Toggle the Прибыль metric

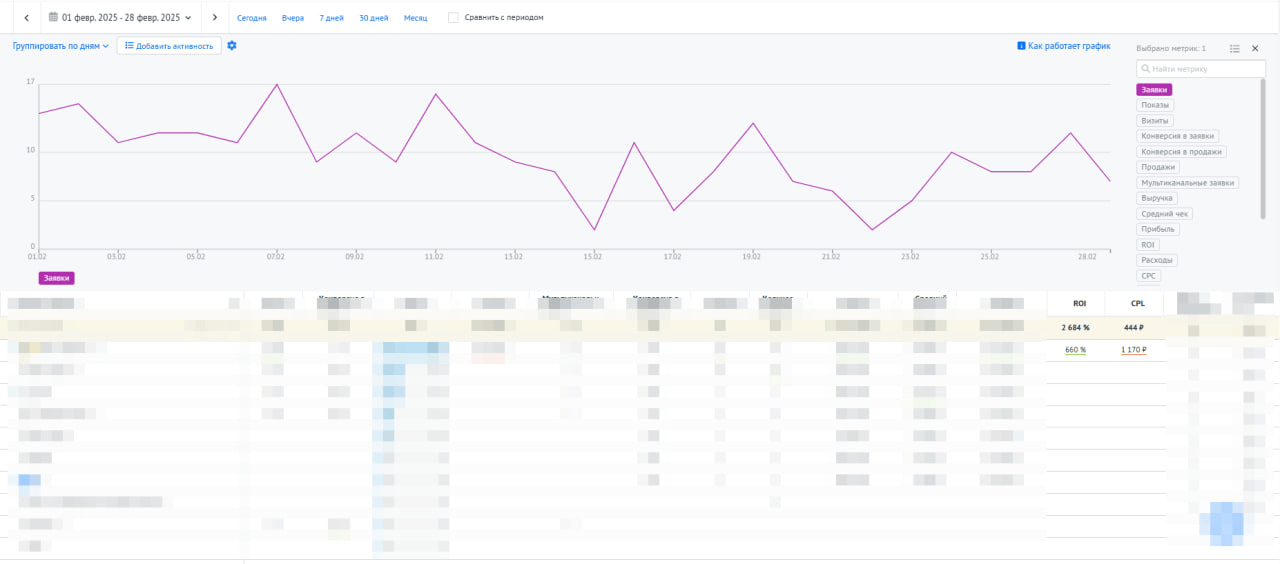click(1158, 229)
